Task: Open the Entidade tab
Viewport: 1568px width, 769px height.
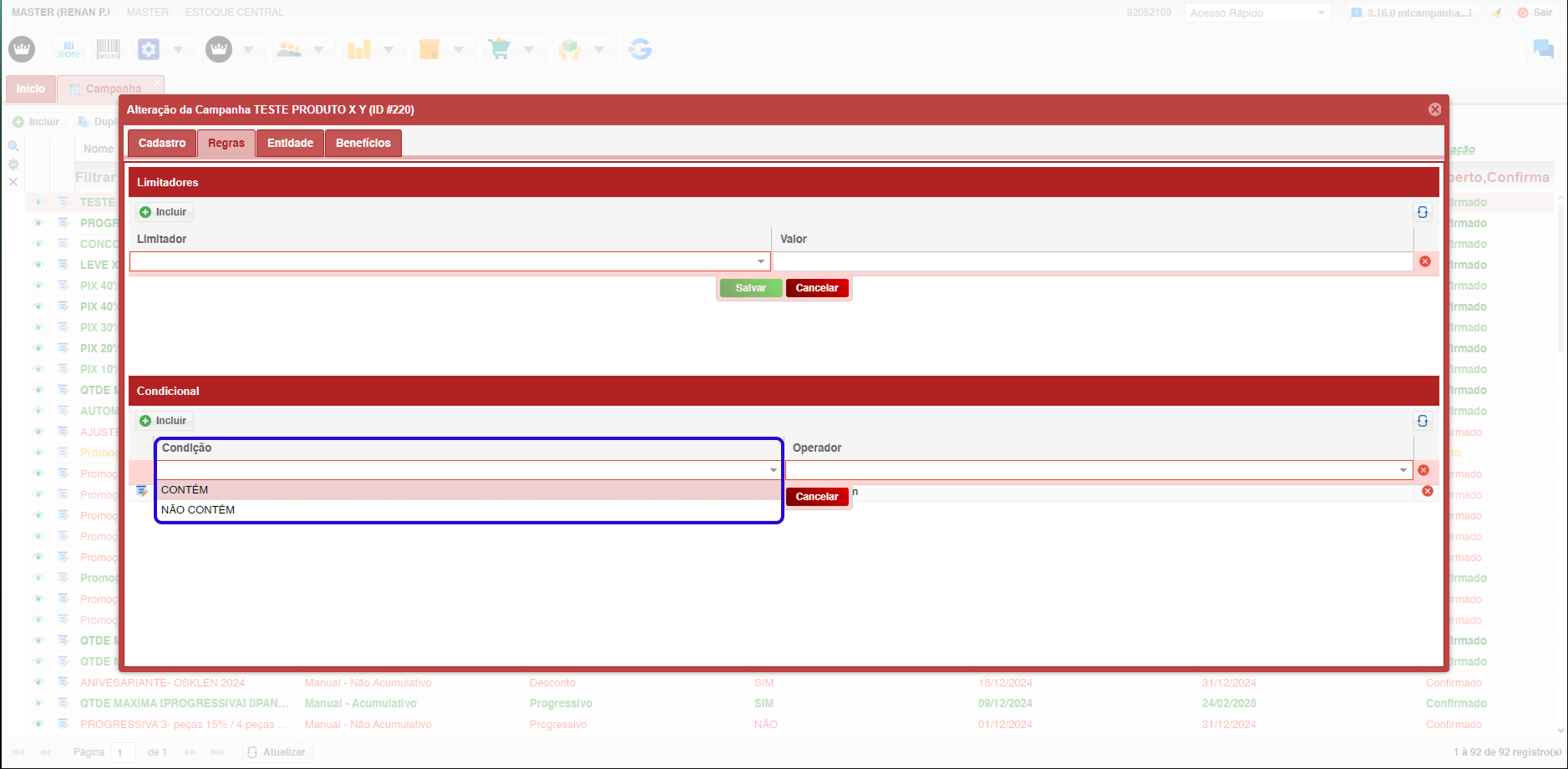Action: [290, 144]
